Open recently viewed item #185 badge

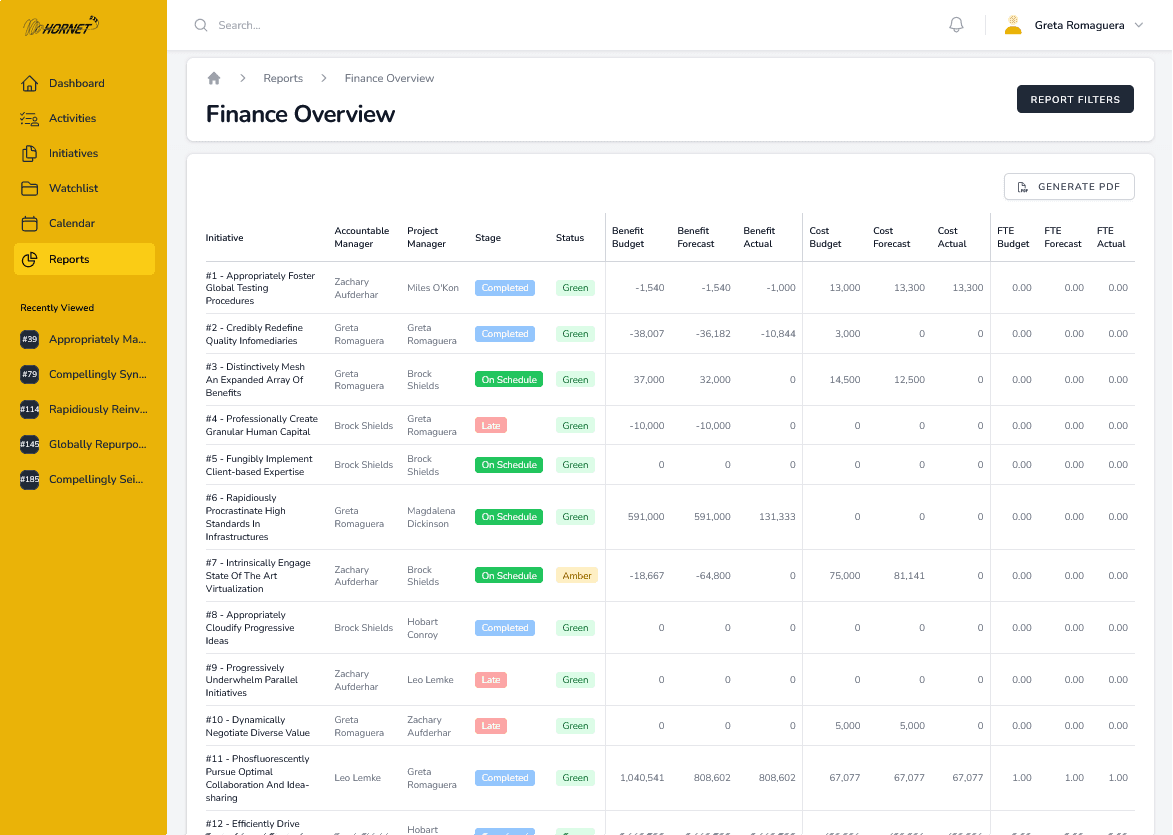[30, 480]
